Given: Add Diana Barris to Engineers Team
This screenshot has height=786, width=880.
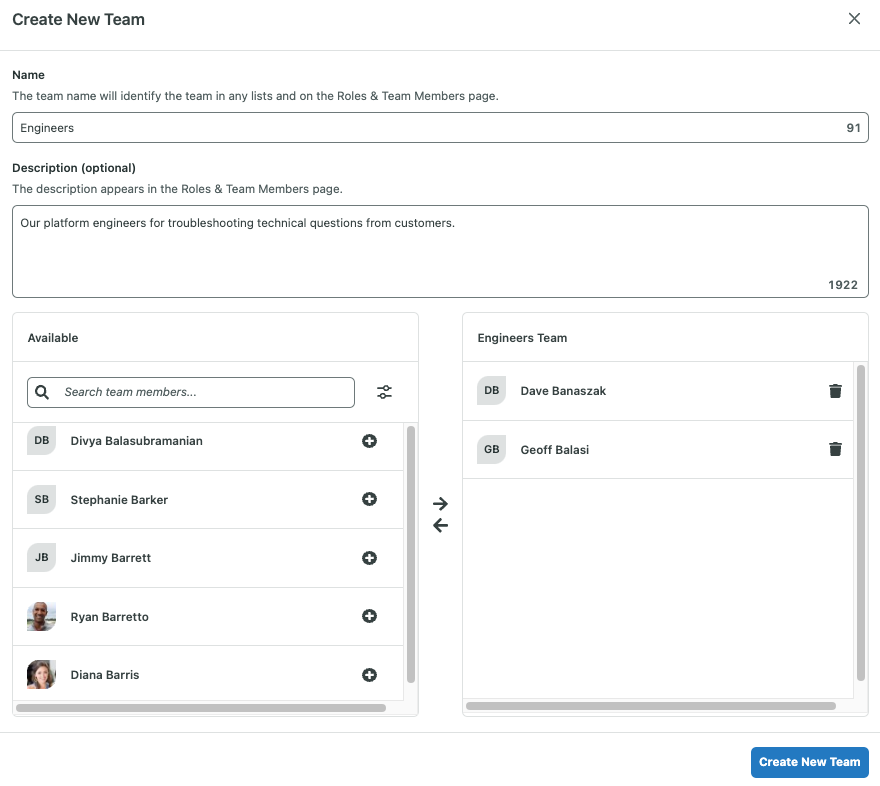Looking at the screenshot, I should point(369,675).
